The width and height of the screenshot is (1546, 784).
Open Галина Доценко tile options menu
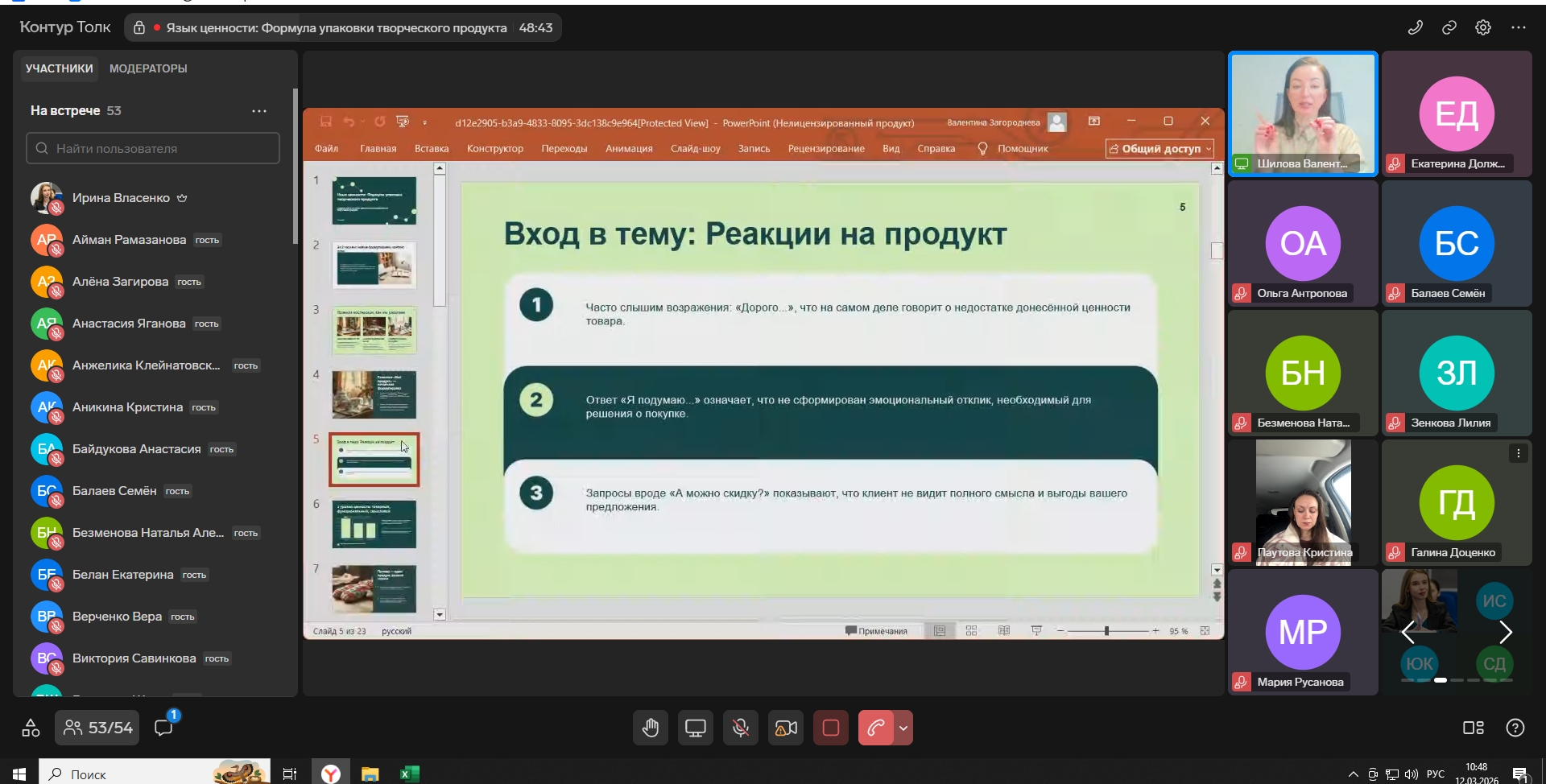click(x=1519, y=453)
